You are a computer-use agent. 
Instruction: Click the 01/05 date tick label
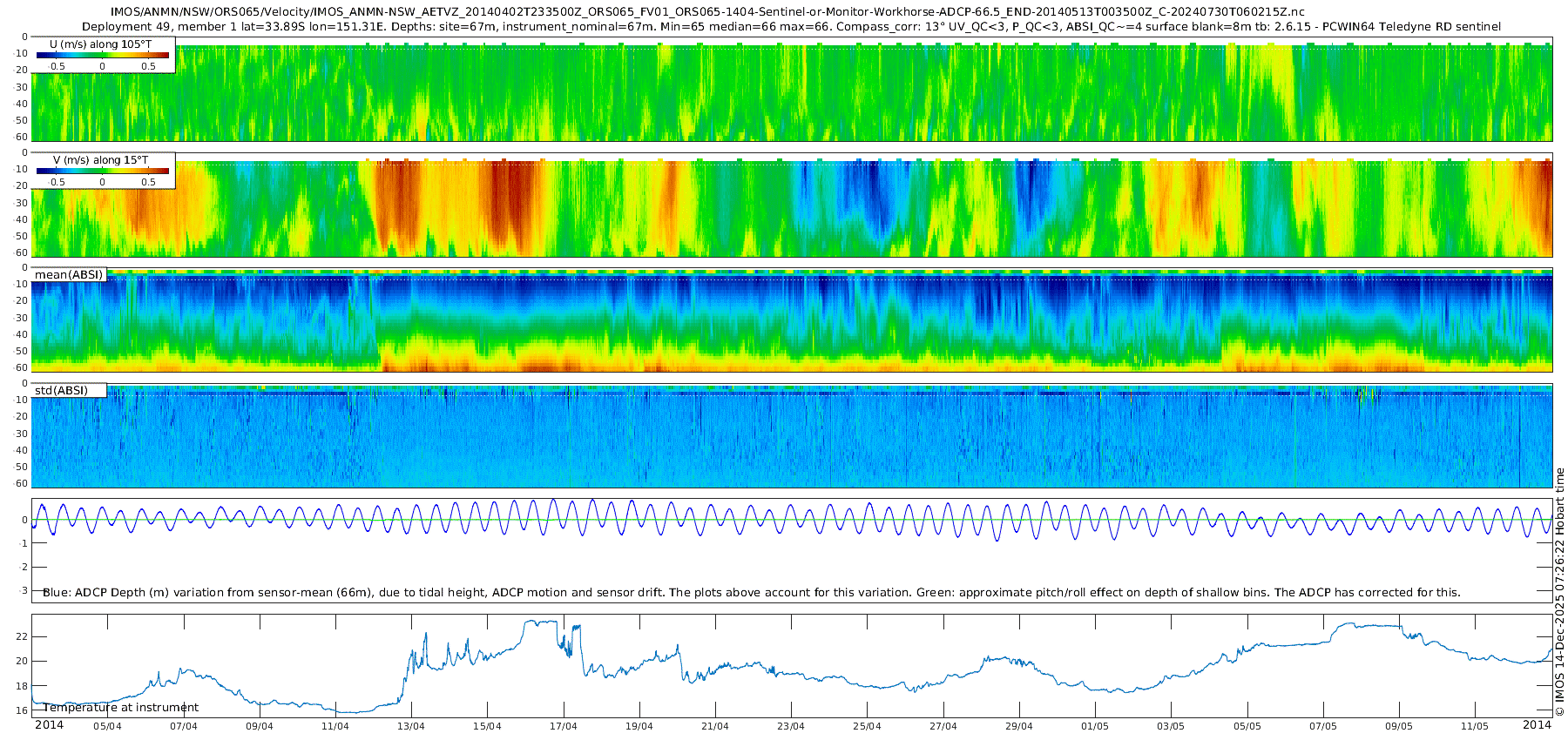pyautogui.click(x=1095, y=726)
